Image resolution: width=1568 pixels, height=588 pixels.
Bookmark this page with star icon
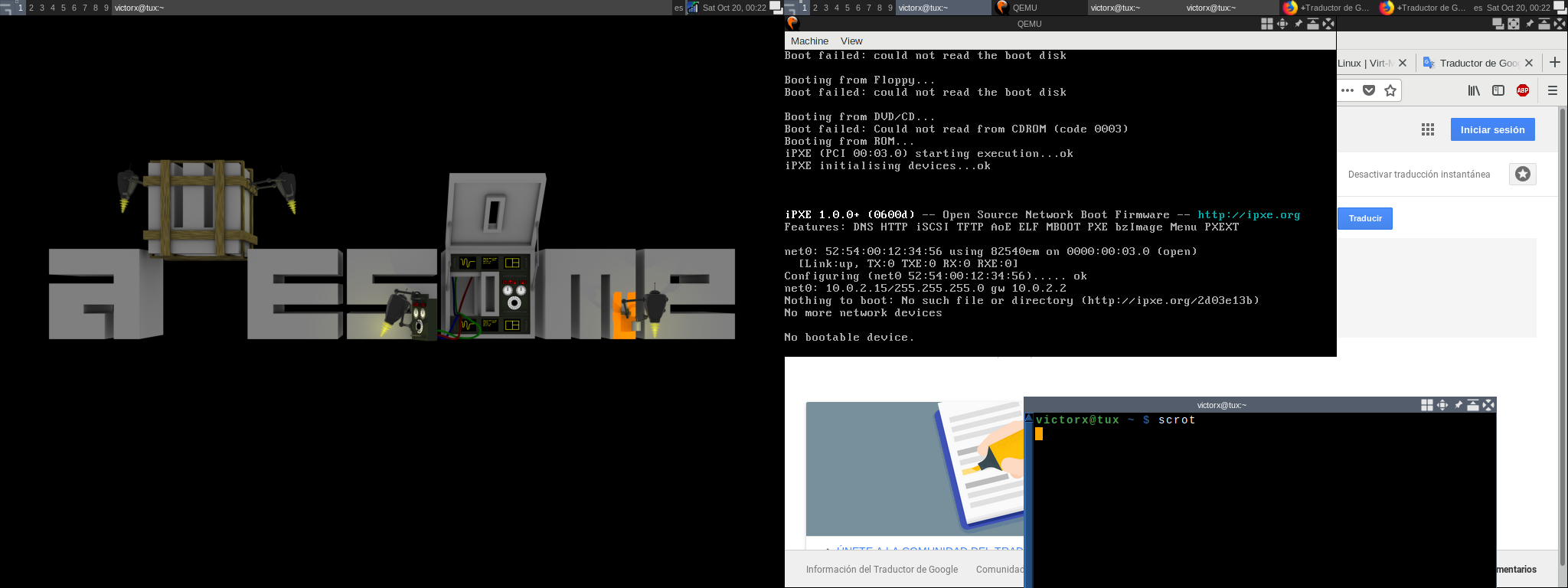pos(1390,90)
